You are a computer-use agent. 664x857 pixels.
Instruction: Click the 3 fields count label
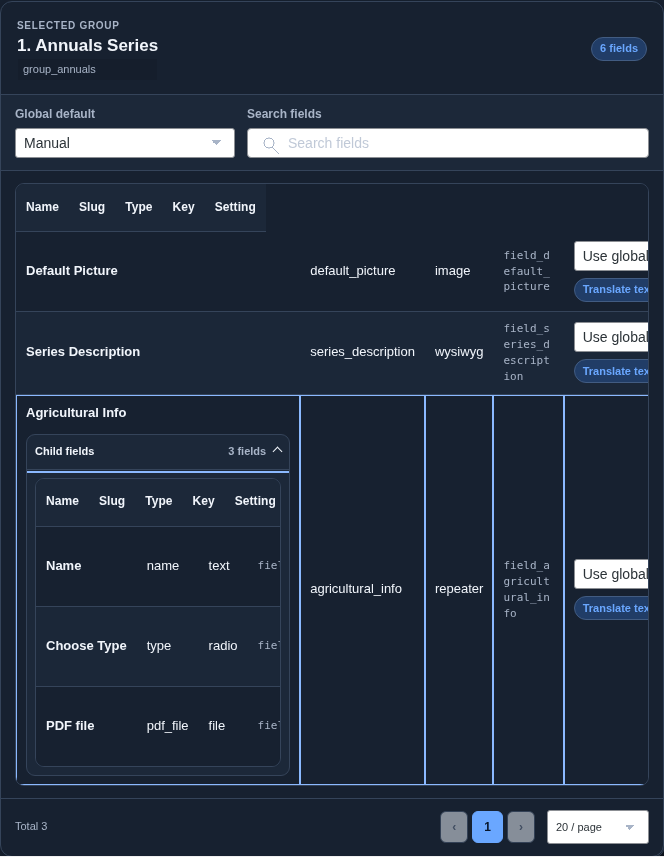click(247, 451)
